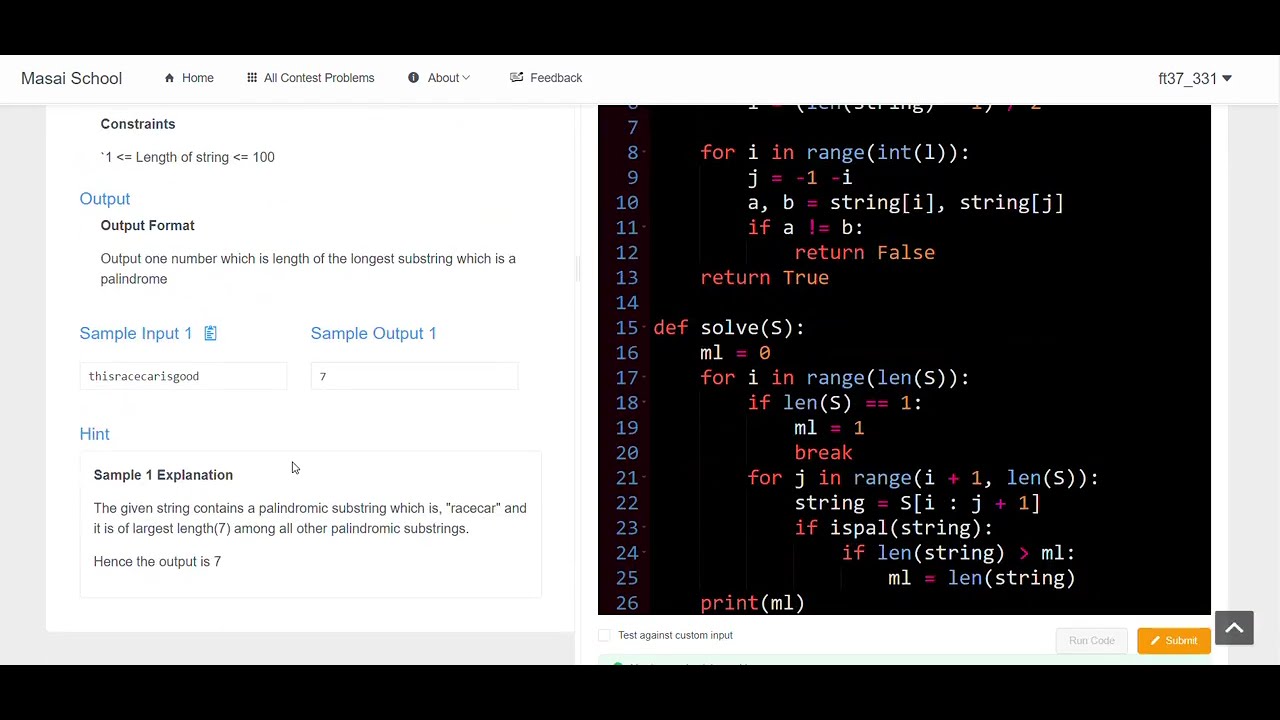Place cursor on line 26 print(ml)
This screenshot has height=720, width=1280.
[752, 603]
